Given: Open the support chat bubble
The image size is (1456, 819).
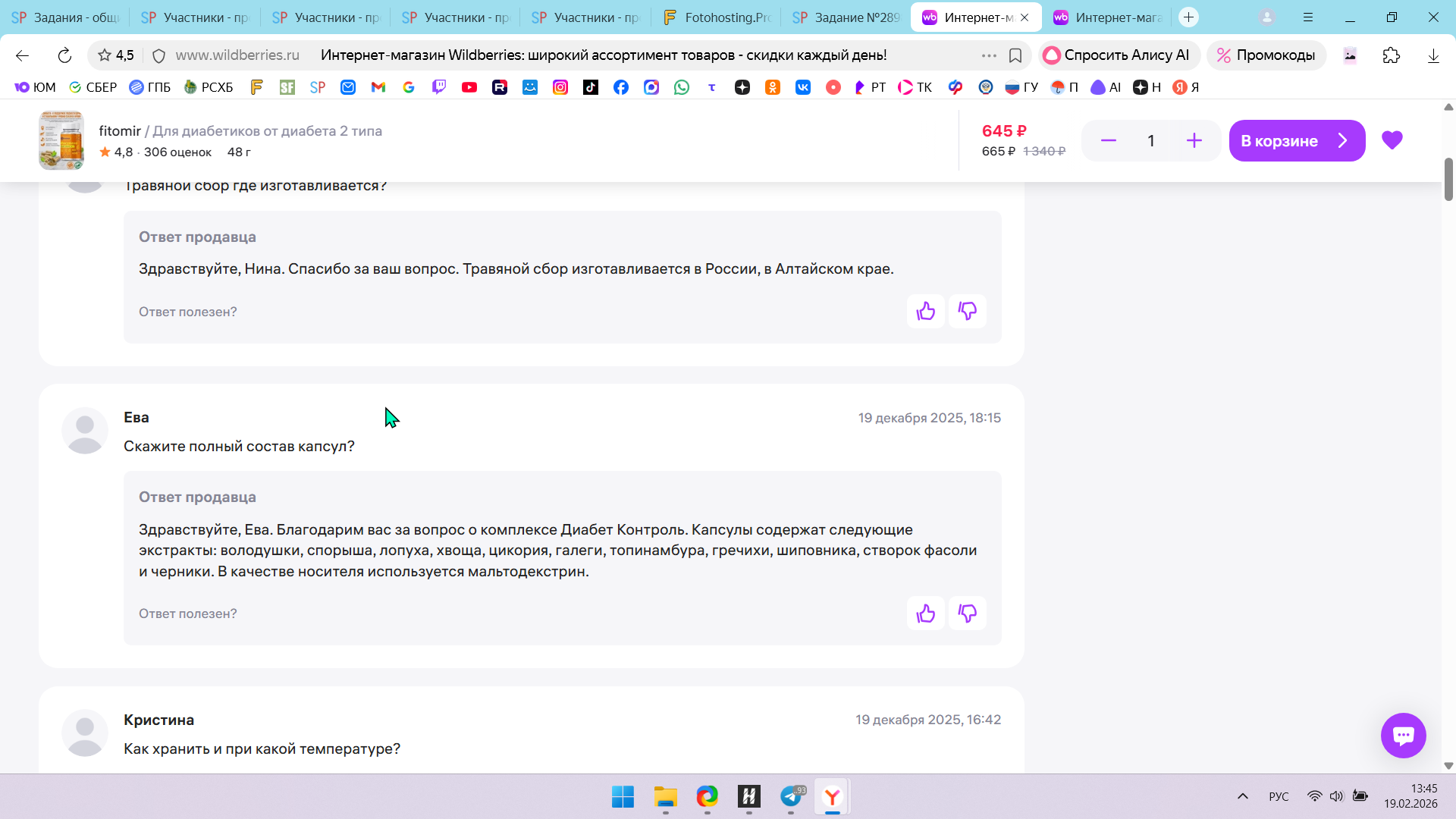Looking at the screenshot, I should click(1403, 735).
